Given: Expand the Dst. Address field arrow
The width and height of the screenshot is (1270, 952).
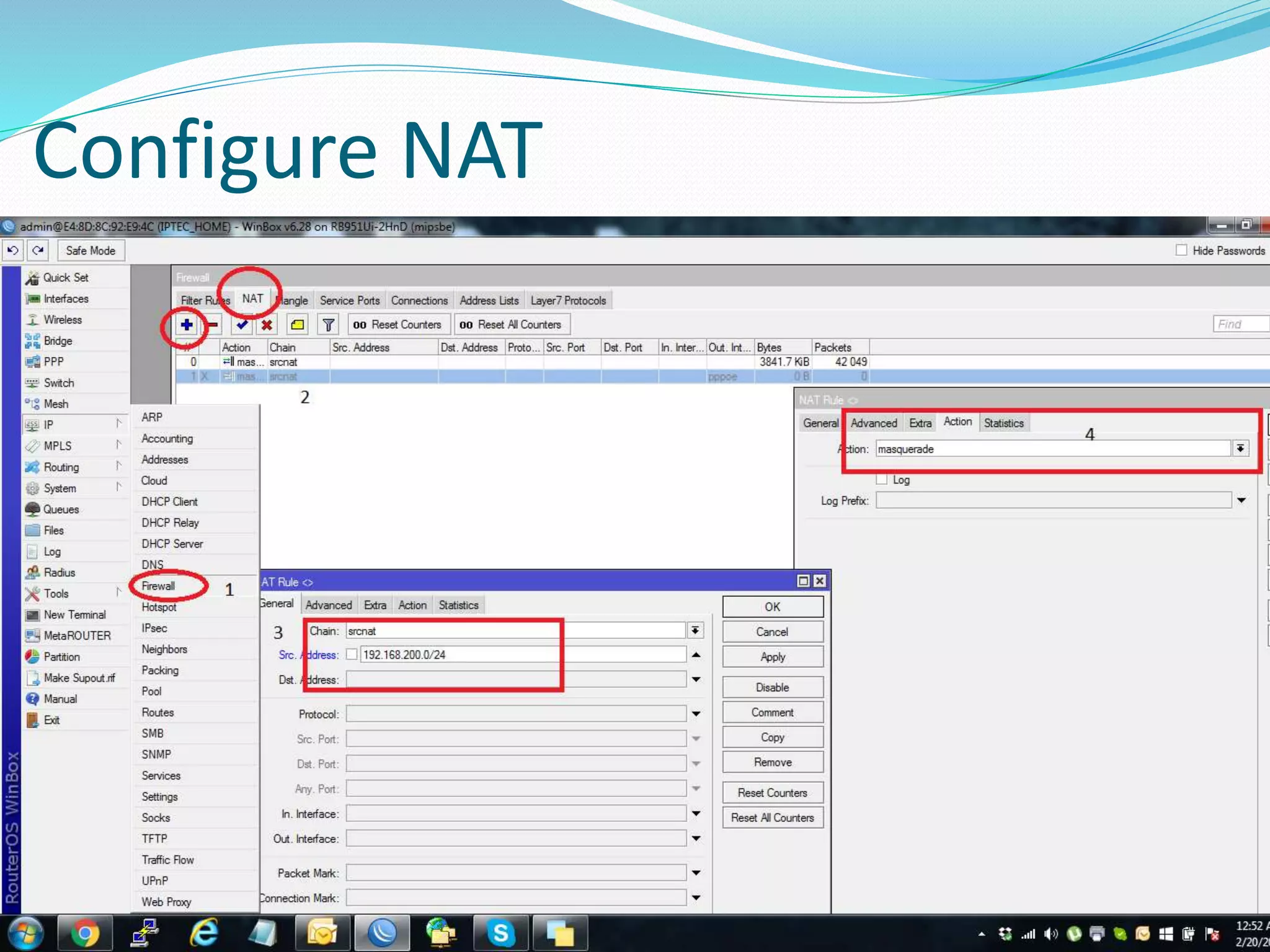Looking at the screenshot, I should click(x=696, y=680).
